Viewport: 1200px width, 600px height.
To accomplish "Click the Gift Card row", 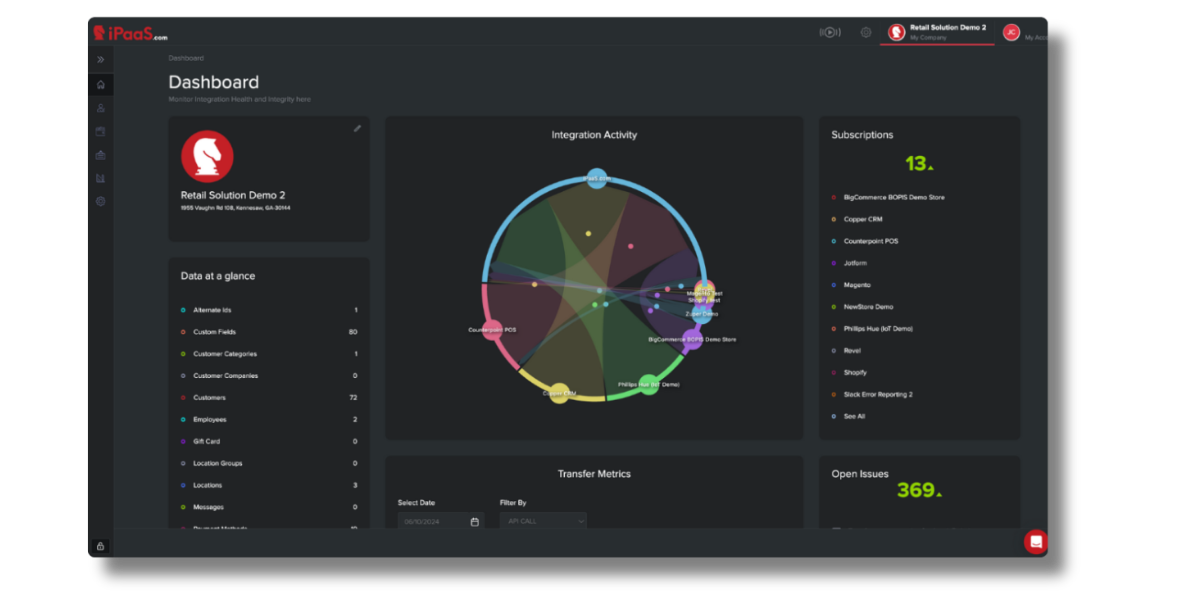I will coord(269,441).
